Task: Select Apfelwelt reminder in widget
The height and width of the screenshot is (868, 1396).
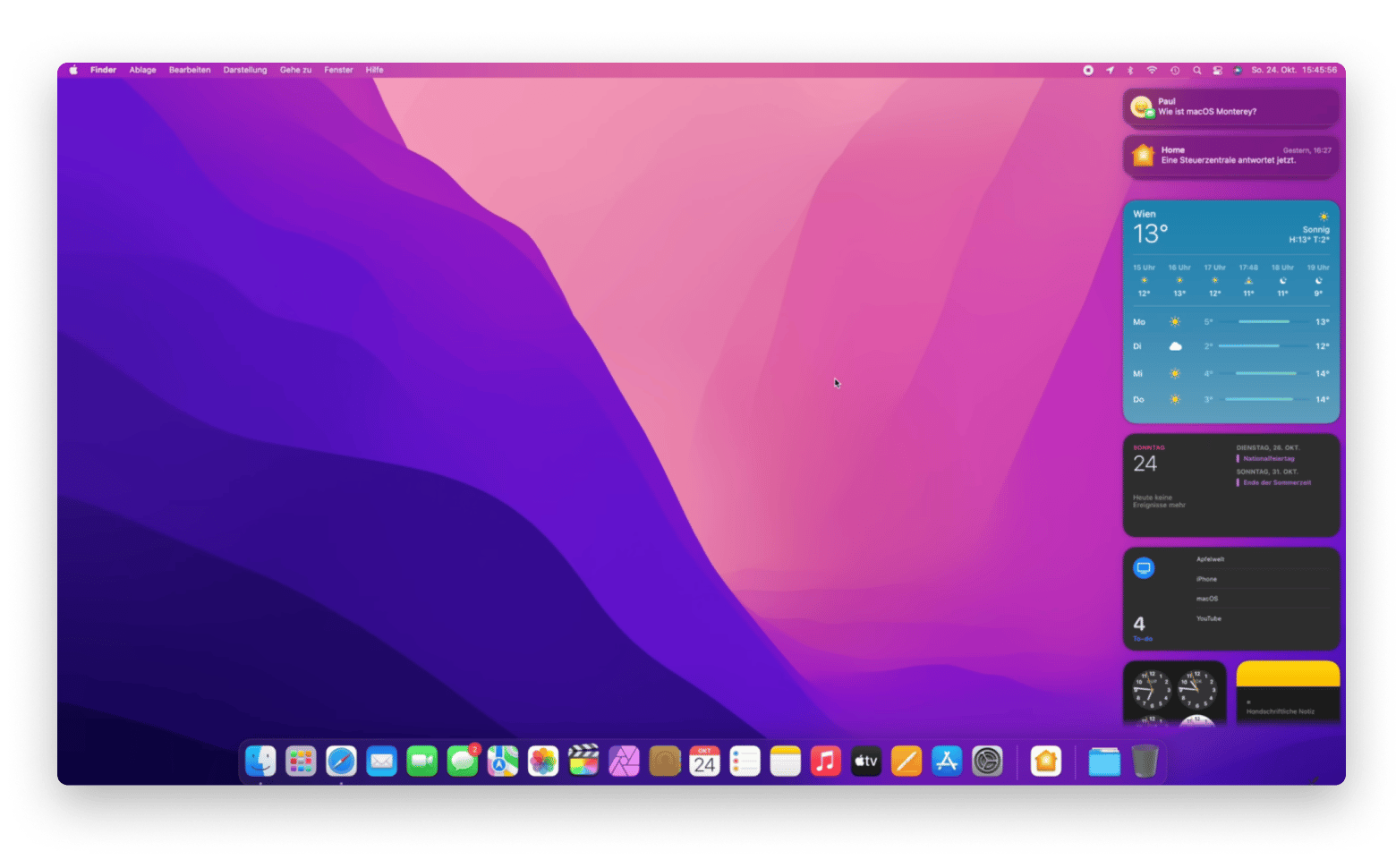Action: (x=1210, y=559)
